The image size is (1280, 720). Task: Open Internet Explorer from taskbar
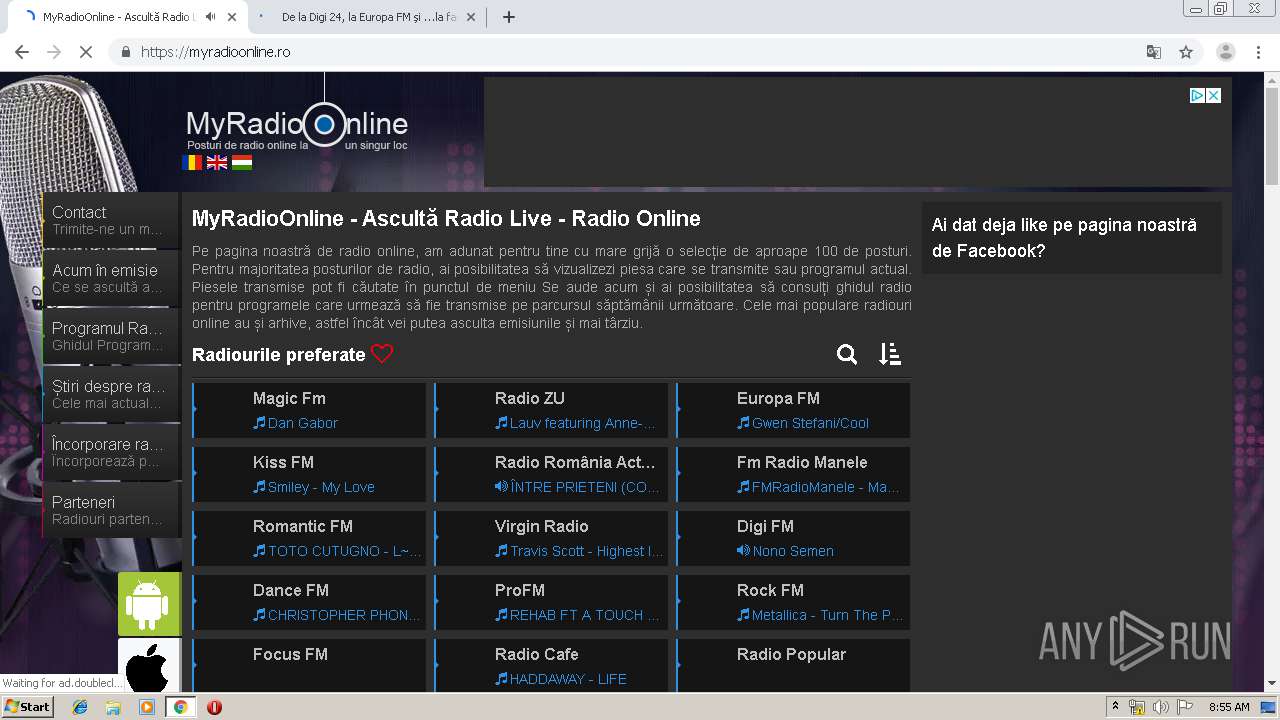pyautogui.click(x=80, y=707)
